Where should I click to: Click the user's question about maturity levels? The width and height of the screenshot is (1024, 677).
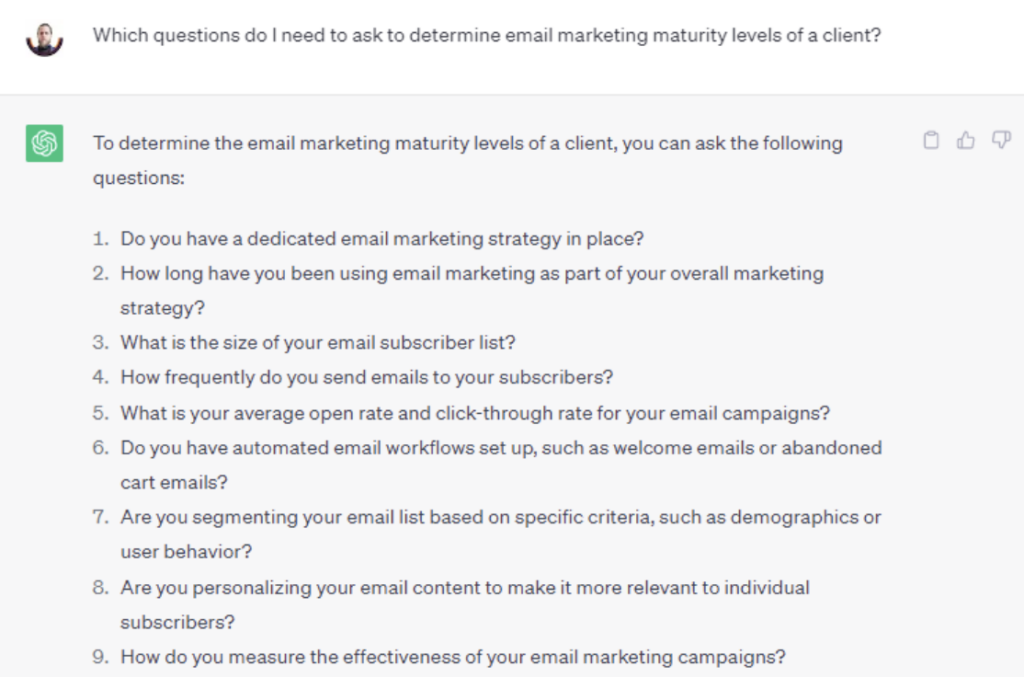point(486,35)
